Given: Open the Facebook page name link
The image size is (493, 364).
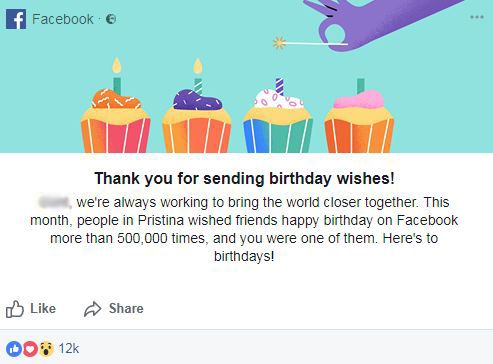Looking at the screenshot, I should point(63,19).
